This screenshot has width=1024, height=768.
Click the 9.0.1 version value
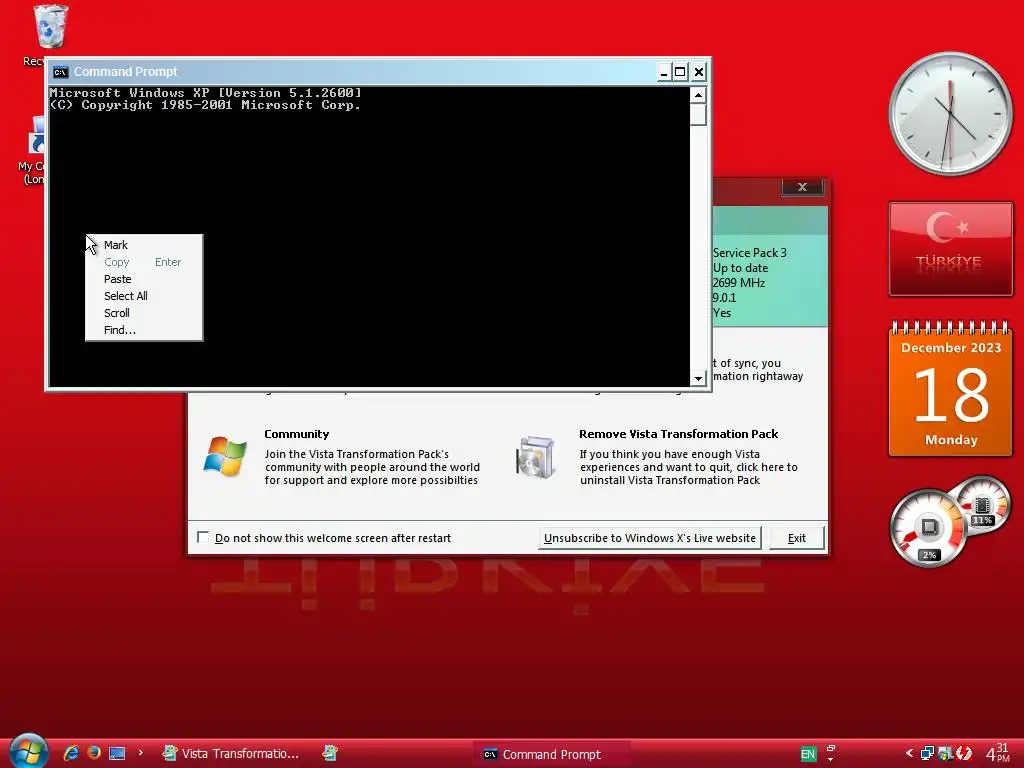click(x=725, y=298)
